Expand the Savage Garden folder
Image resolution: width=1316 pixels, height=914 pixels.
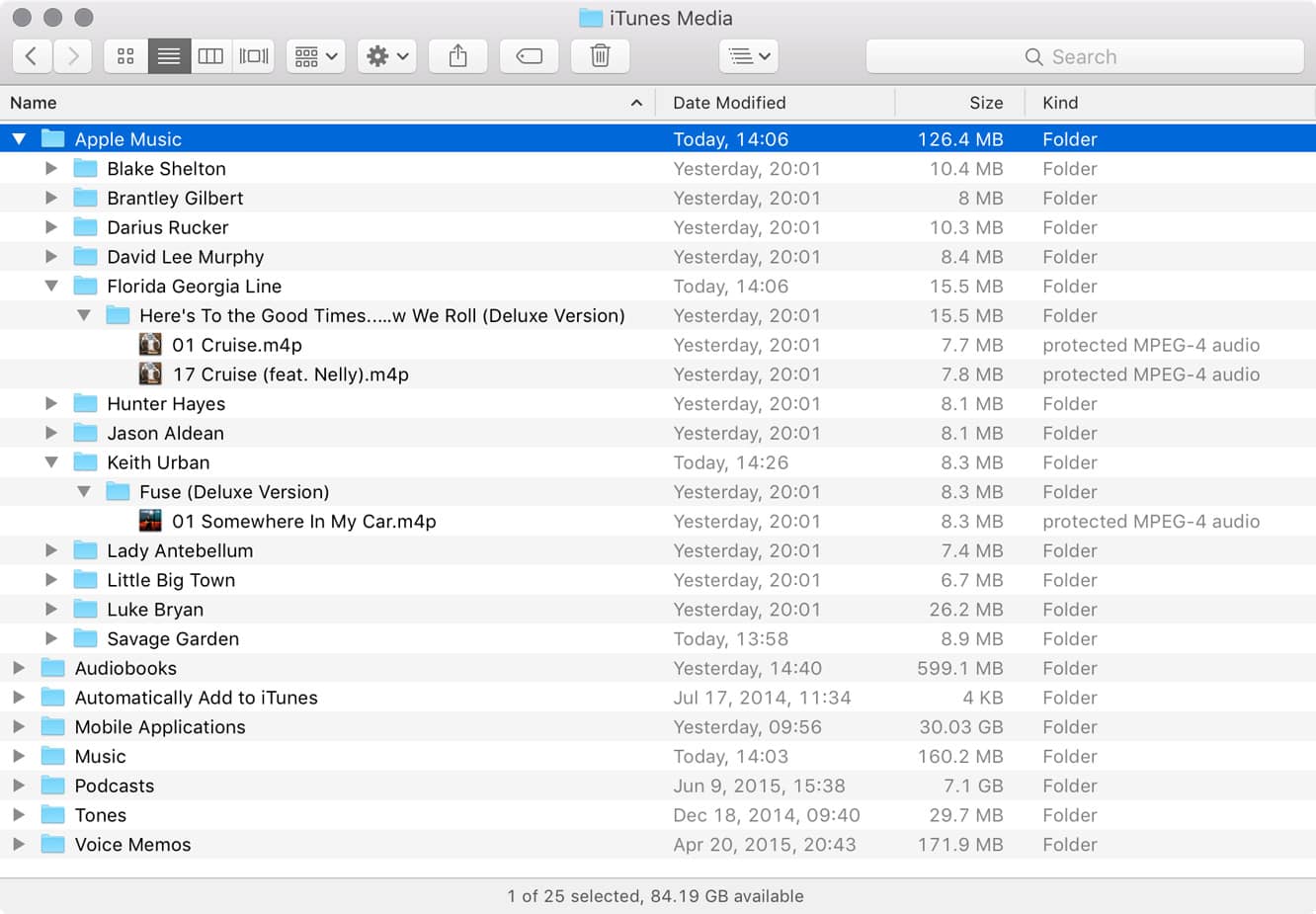(x=51, y=638)
